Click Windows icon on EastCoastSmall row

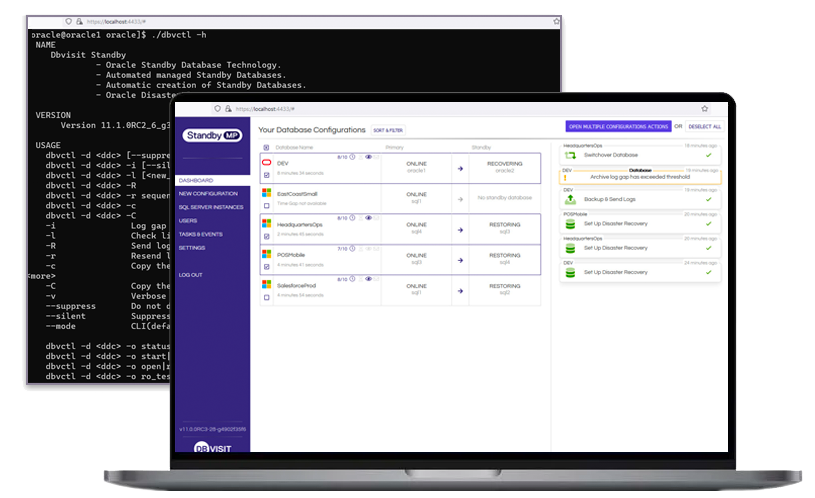coord(267,192)
